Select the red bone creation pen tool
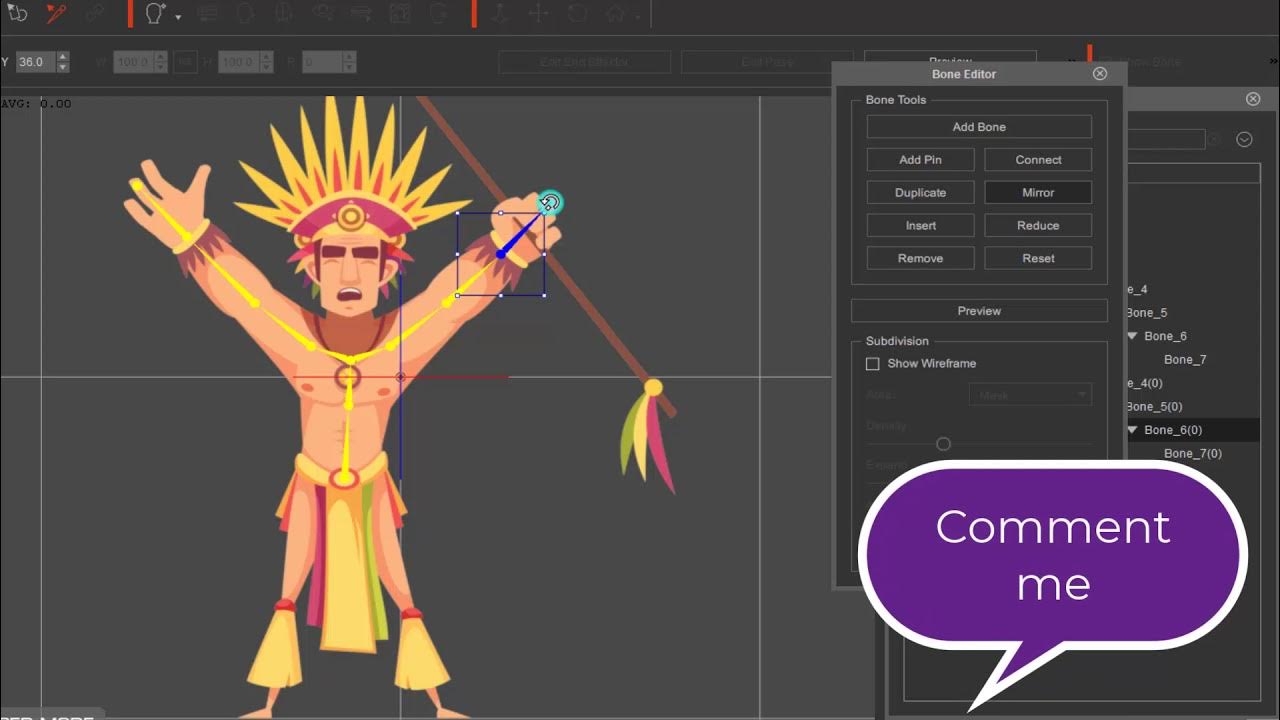This screenshot has width=1280, height=720. point(56,13)
